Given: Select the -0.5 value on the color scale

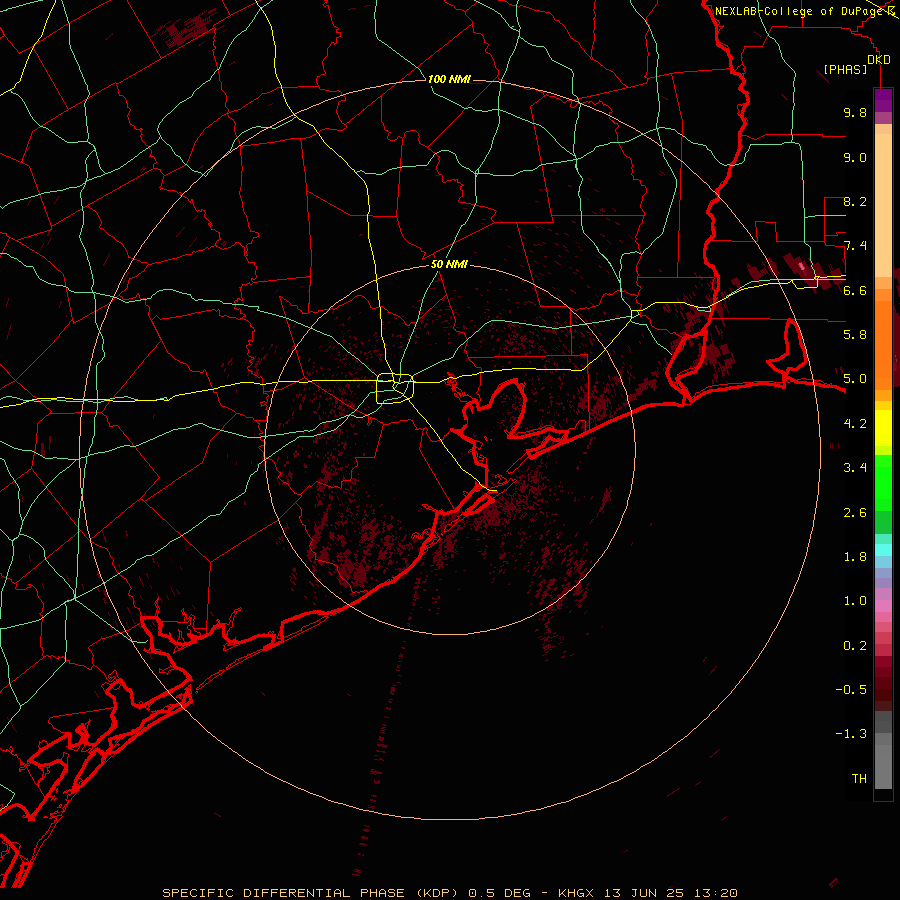Looking at the screenshot, I should coord(851,690).
